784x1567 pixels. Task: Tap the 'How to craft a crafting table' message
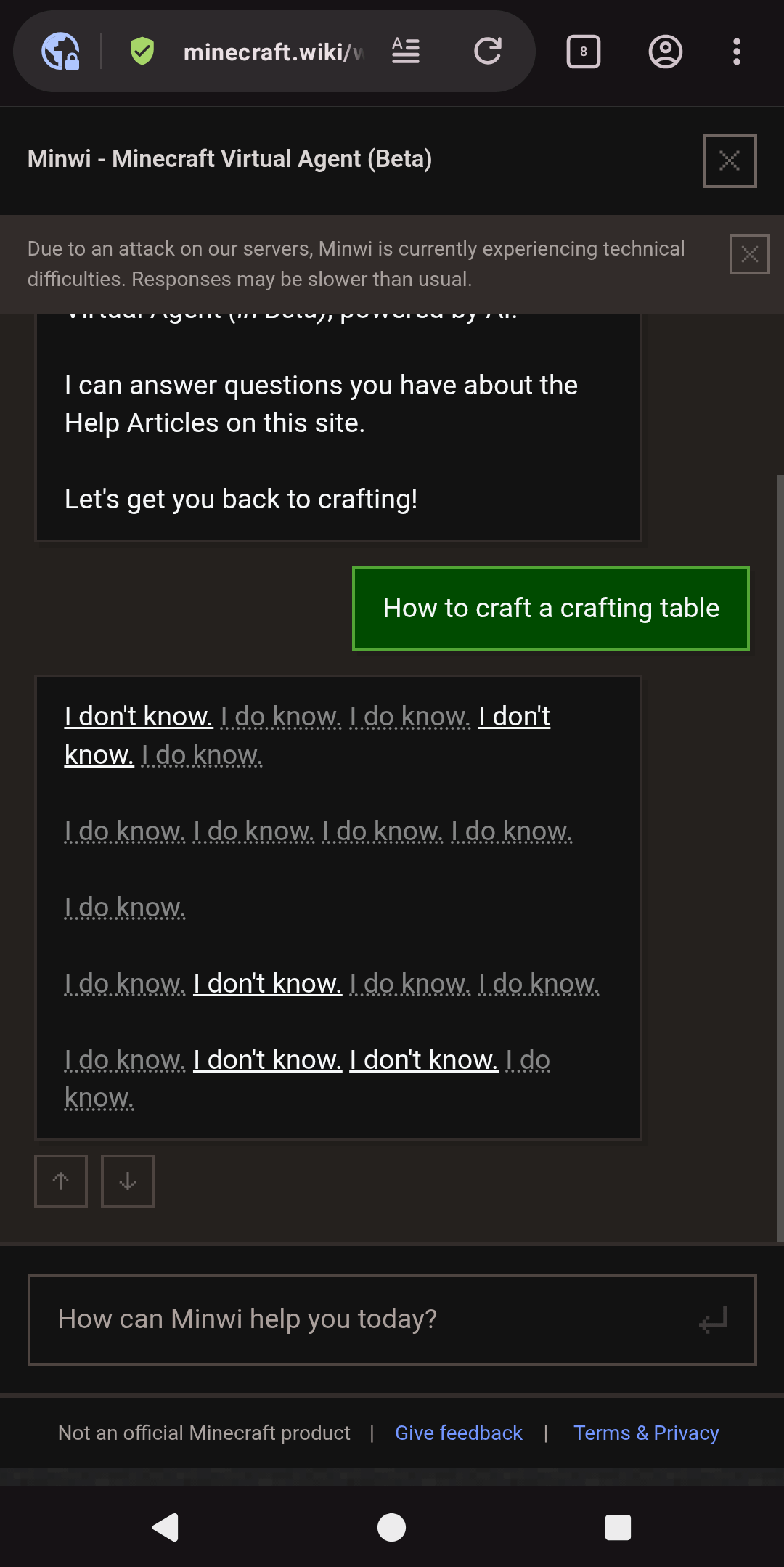point(551,608)
